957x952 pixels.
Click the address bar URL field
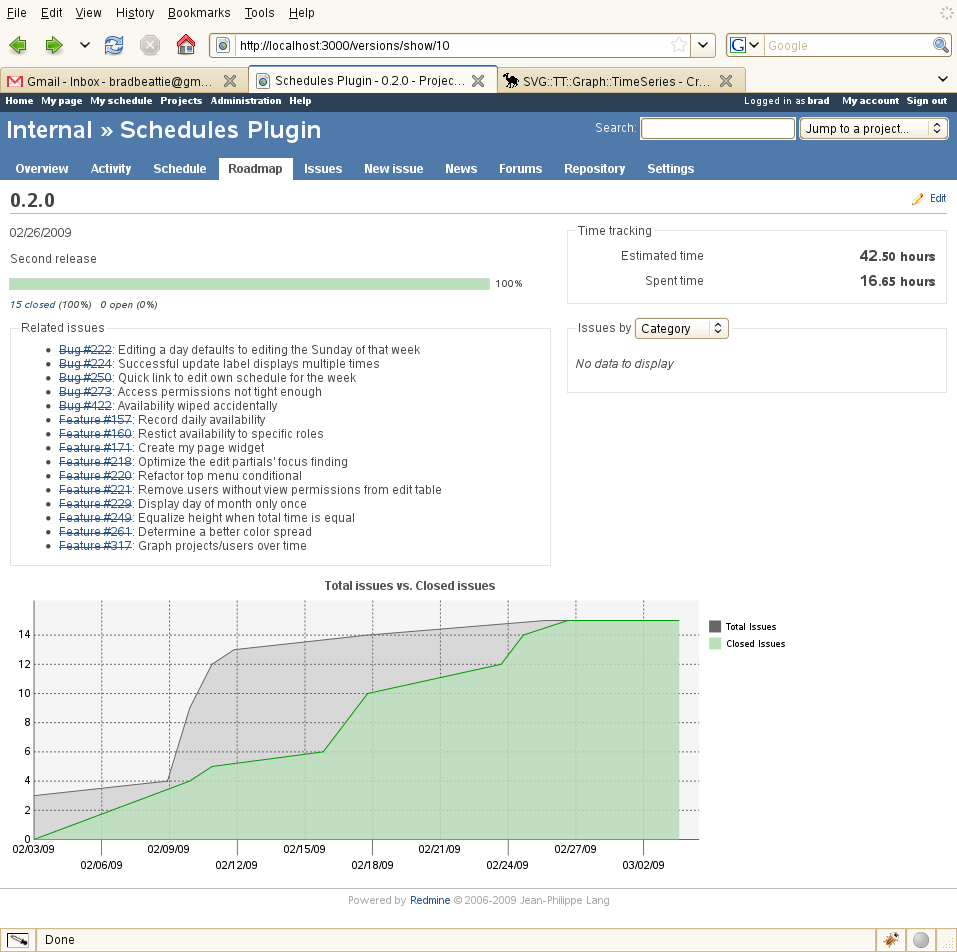click(x=452, y=45)
